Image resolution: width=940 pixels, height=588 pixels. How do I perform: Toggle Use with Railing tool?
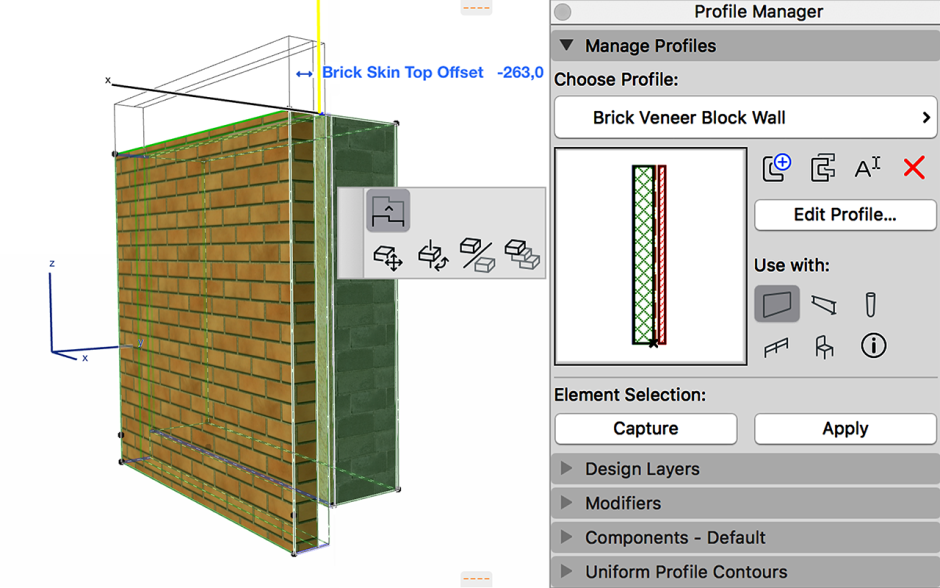[x=776, y=347]
